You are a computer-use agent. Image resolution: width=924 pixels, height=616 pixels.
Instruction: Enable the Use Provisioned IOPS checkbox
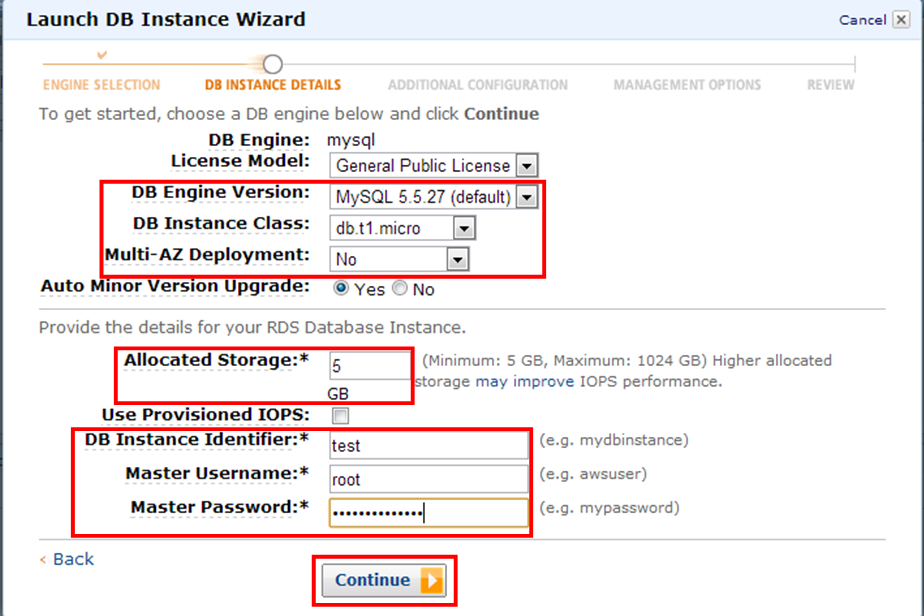[x=341, y=416]
